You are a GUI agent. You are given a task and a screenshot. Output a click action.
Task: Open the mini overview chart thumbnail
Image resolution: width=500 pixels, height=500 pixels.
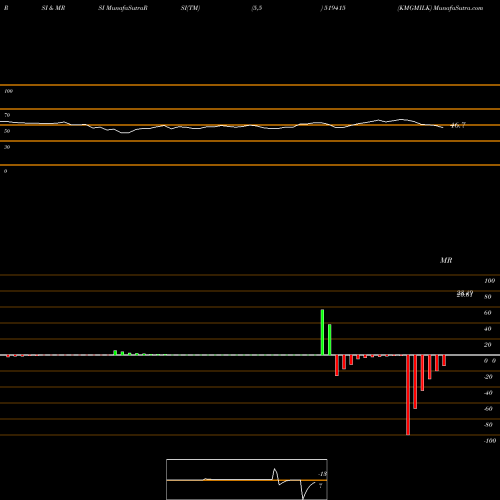tap(247, 479)
